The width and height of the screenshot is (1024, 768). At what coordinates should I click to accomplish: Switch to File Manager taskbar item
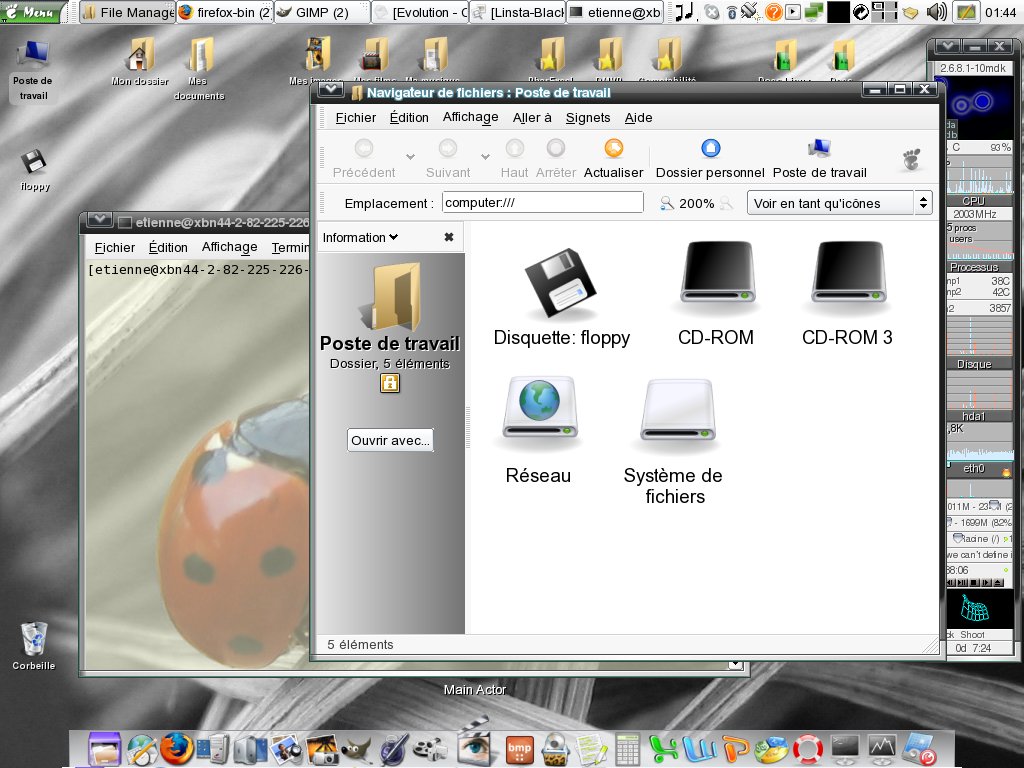pyautogui.click(x=128, y=12)
